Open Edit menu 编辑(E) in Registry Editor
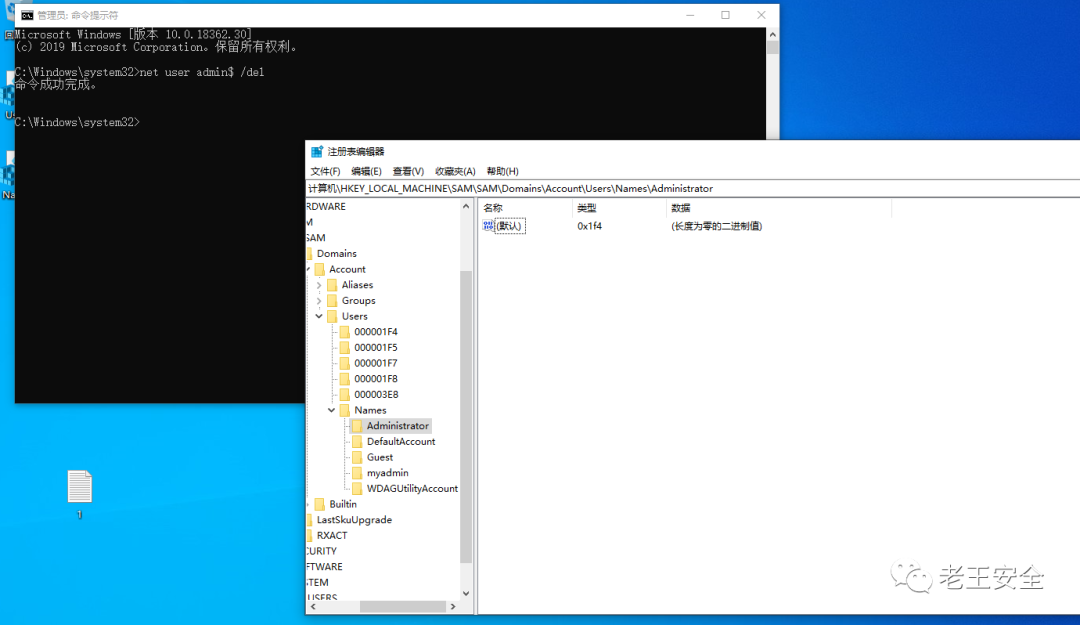Screen dimensions: 1080x625 coord(366,171)
